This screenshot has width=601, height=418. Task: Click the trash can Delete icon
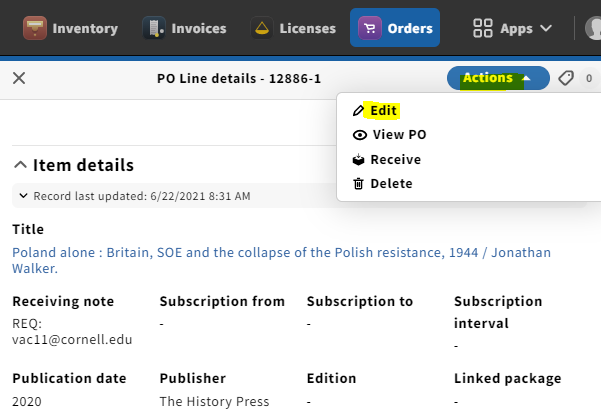[x=358, y=184]
